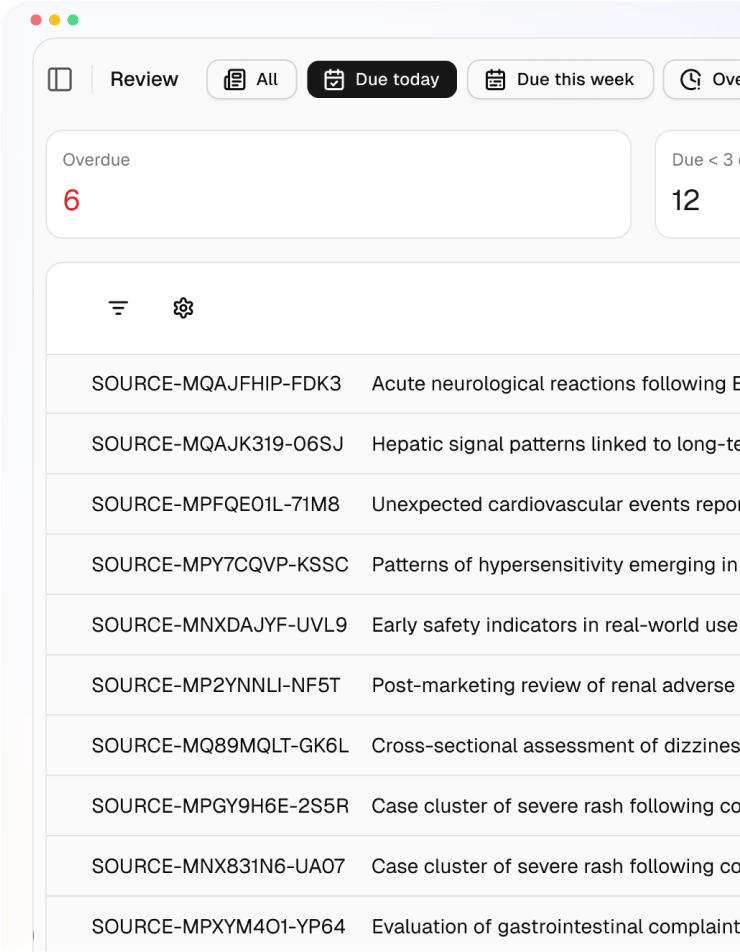Click the calendar icon in Due today tab
The image size is (740, 952).
click(x=334, y=80)
